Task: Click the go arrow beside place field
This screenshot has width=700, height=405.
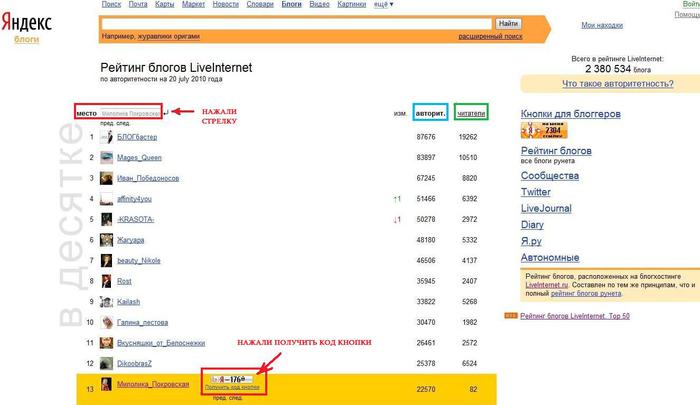Action: 166,113
